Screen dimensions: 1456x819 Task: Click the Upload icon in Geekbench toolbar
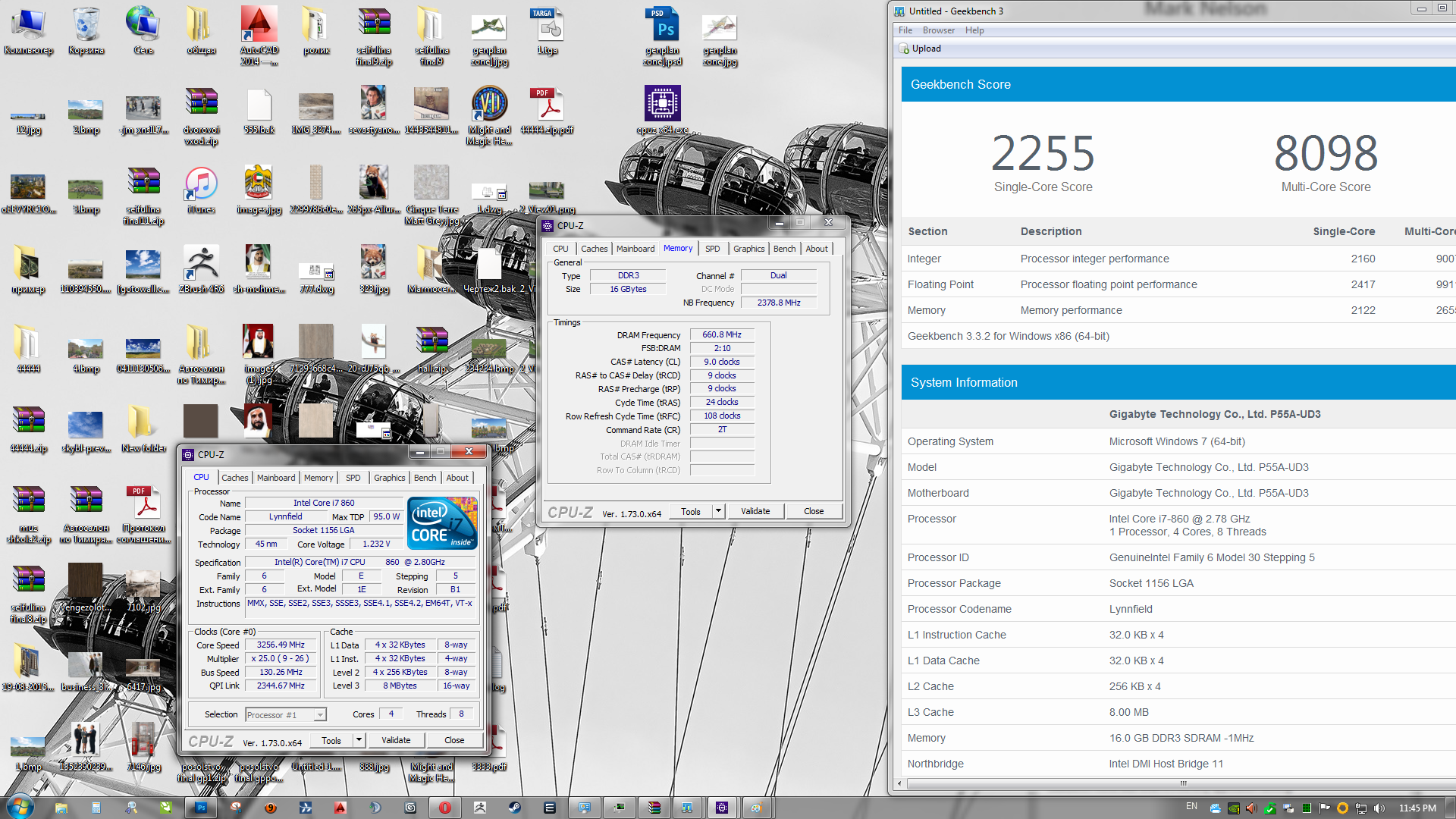pos(904,49)
